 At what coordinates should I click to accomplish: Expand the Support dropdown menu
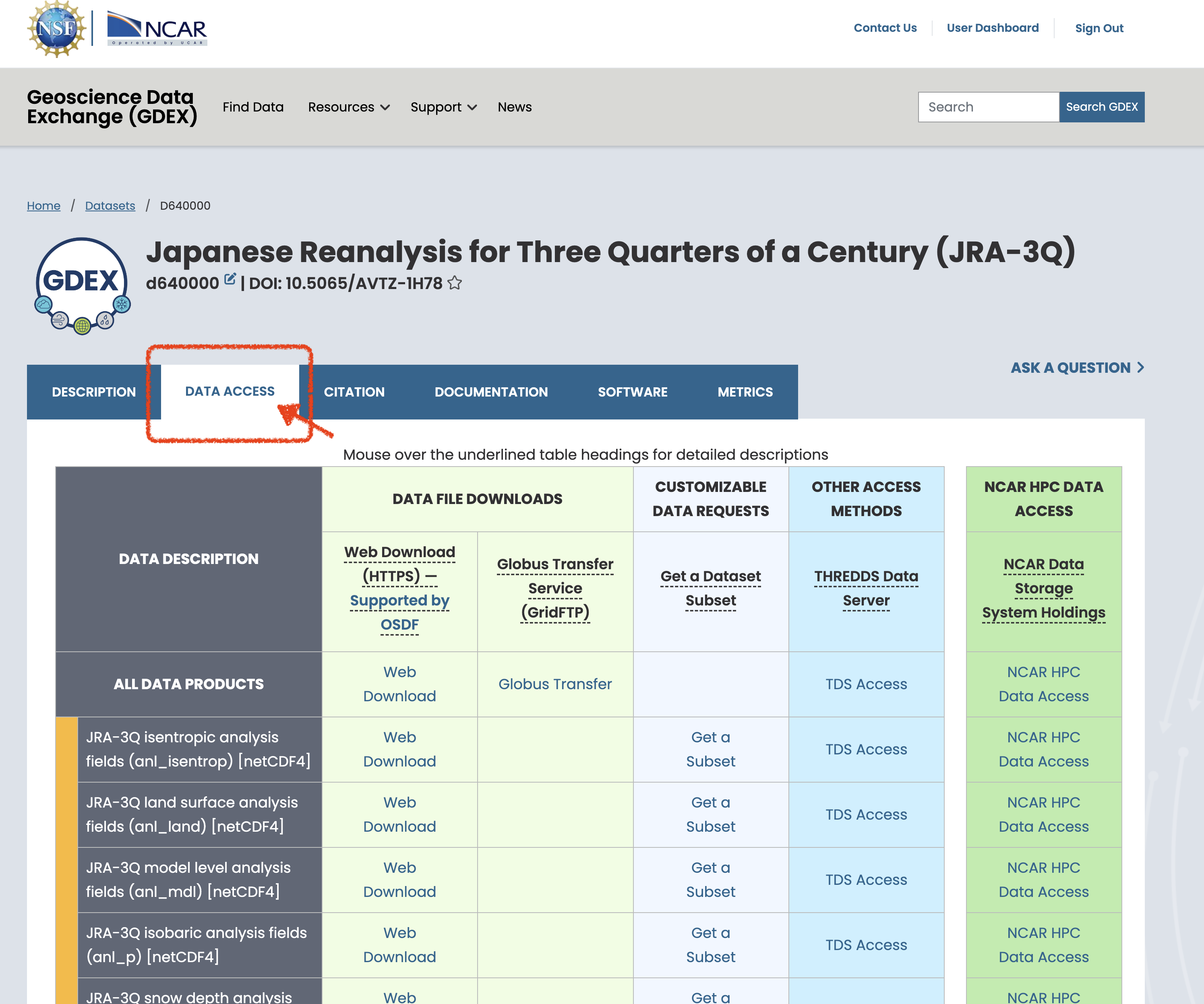tap(443, 107)
